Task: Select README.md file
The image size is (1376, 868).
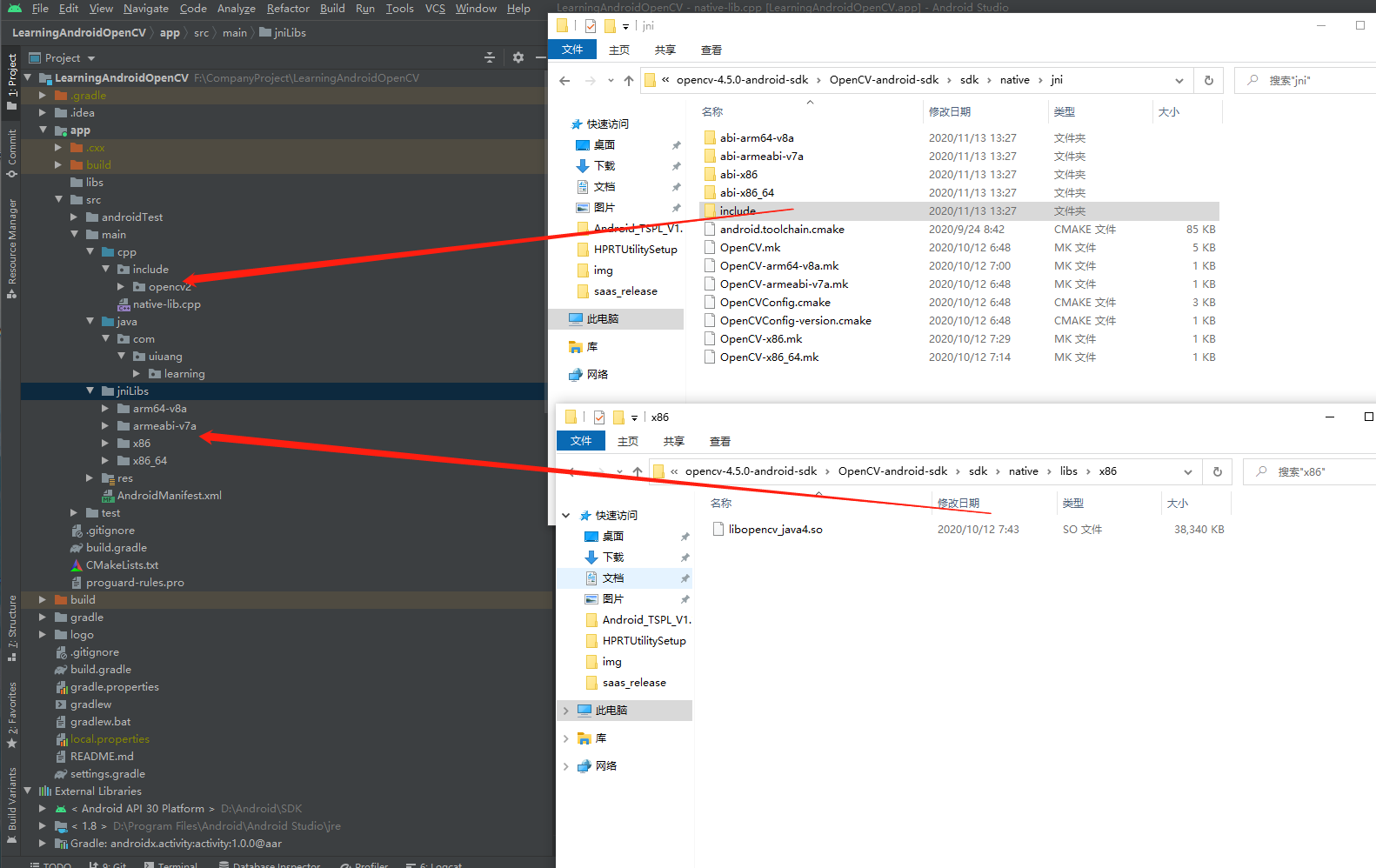Action: [x=102, y=757]
